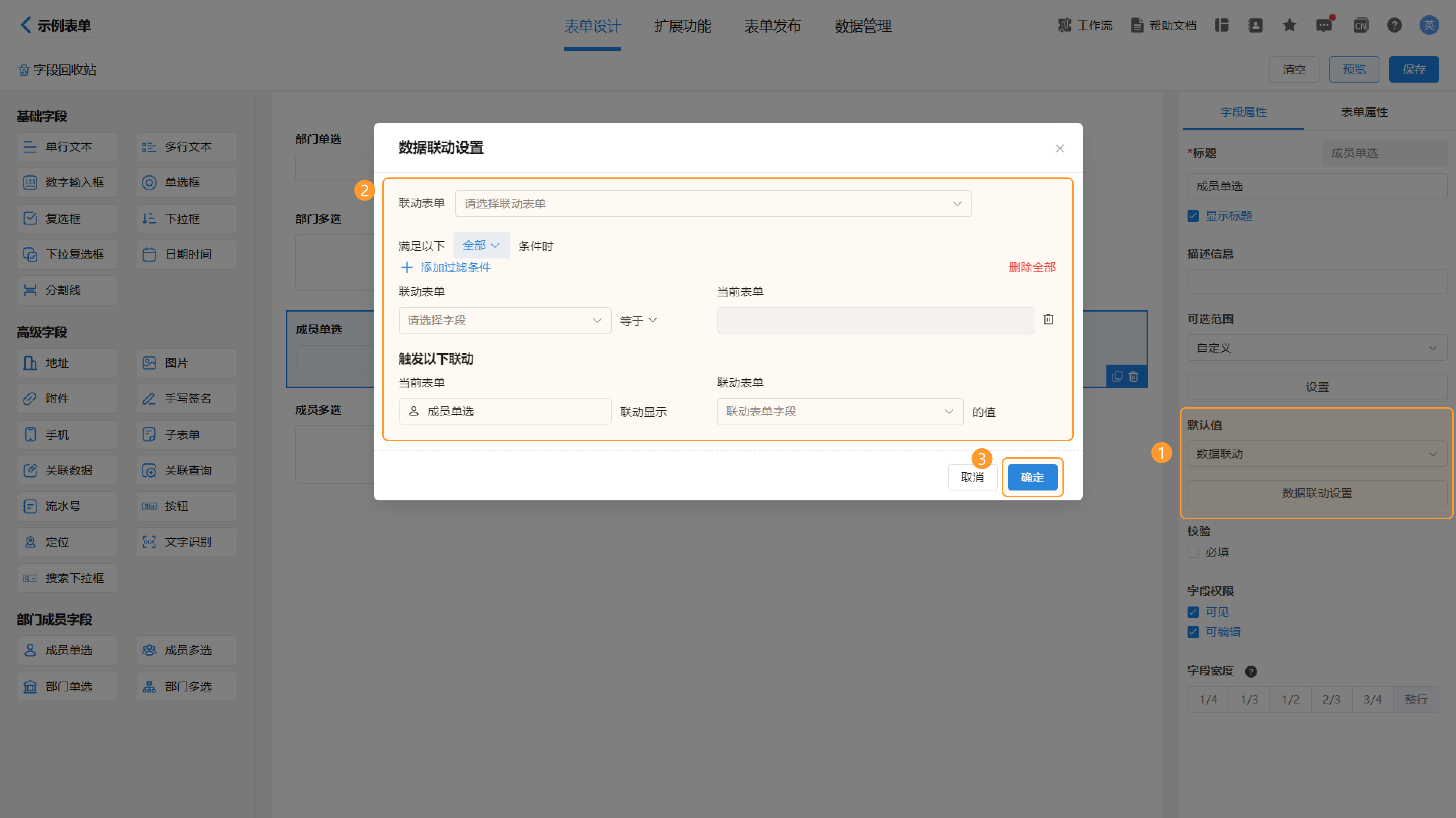The height and width of the screenshot is (818, 1456).
Task: Select the 单选框 field
Action: pos(187,182)
